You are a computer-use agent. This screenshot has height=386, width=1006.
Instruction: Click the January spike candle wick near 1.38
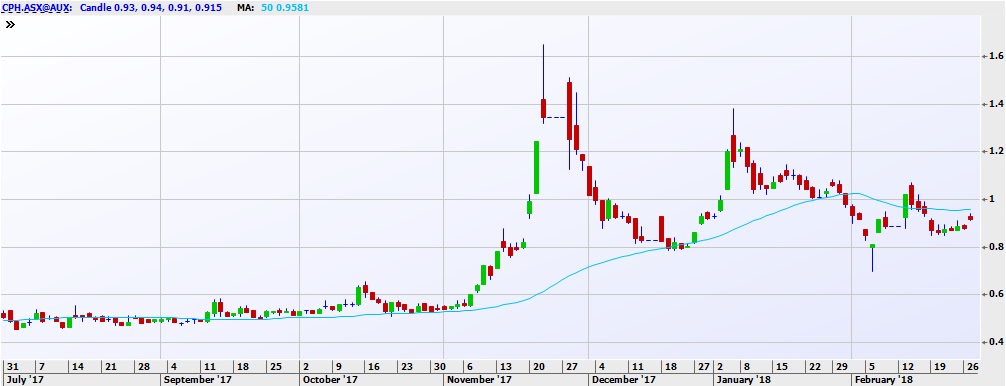[x=733, y=121]
